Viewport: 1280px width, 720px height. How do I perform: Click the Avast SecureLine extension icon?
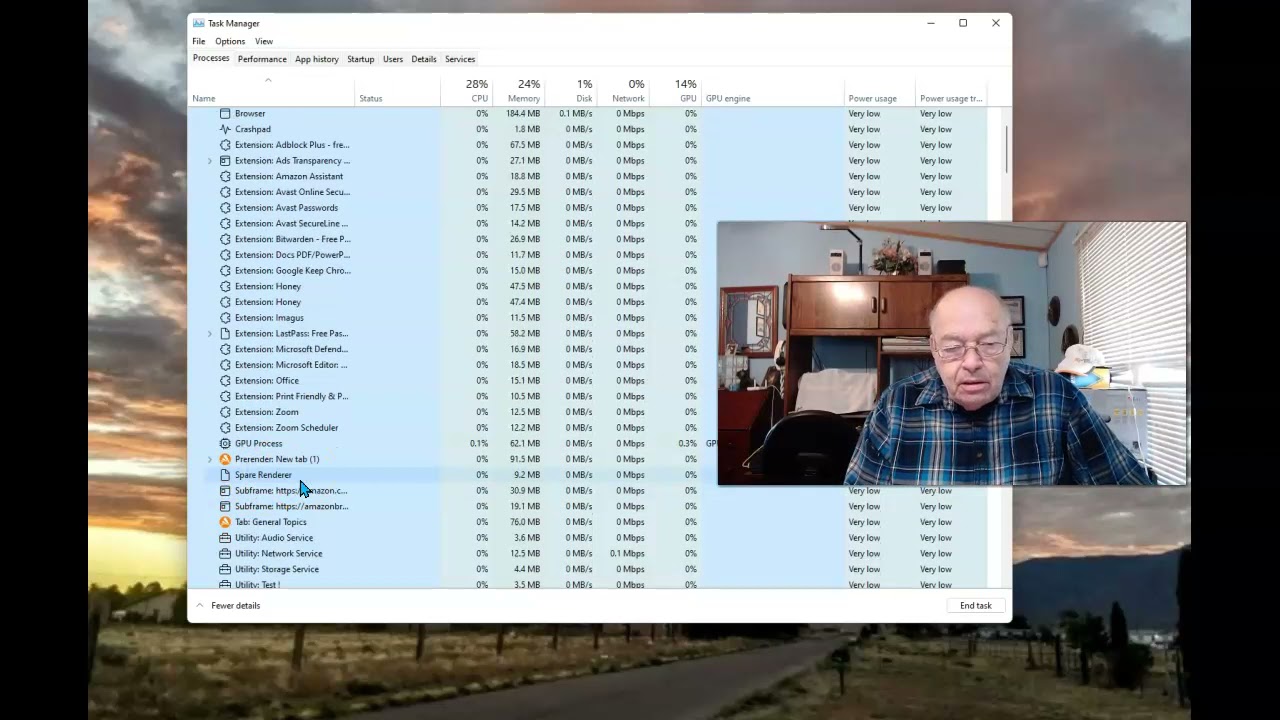pyautogui.click(x=225, y=223)
